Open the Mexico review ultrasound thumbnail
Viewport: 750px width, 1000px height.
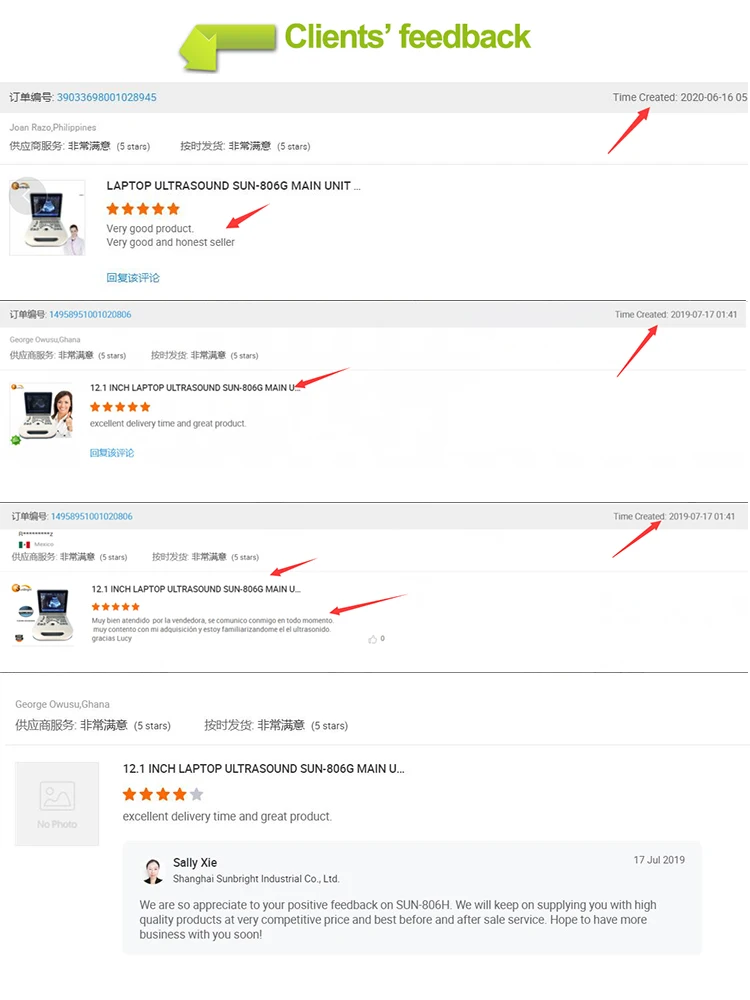(42, 614)
